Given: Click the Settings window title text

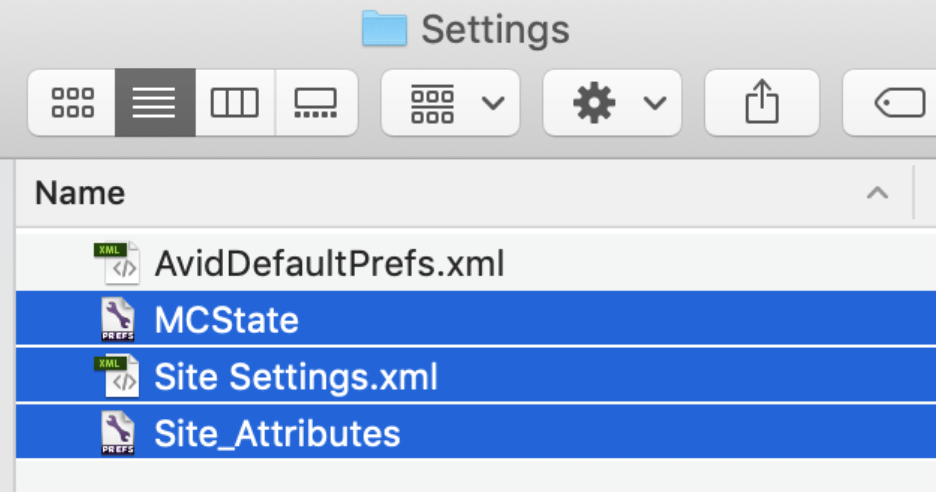Looking at the screenshot, I should [495, 30].
